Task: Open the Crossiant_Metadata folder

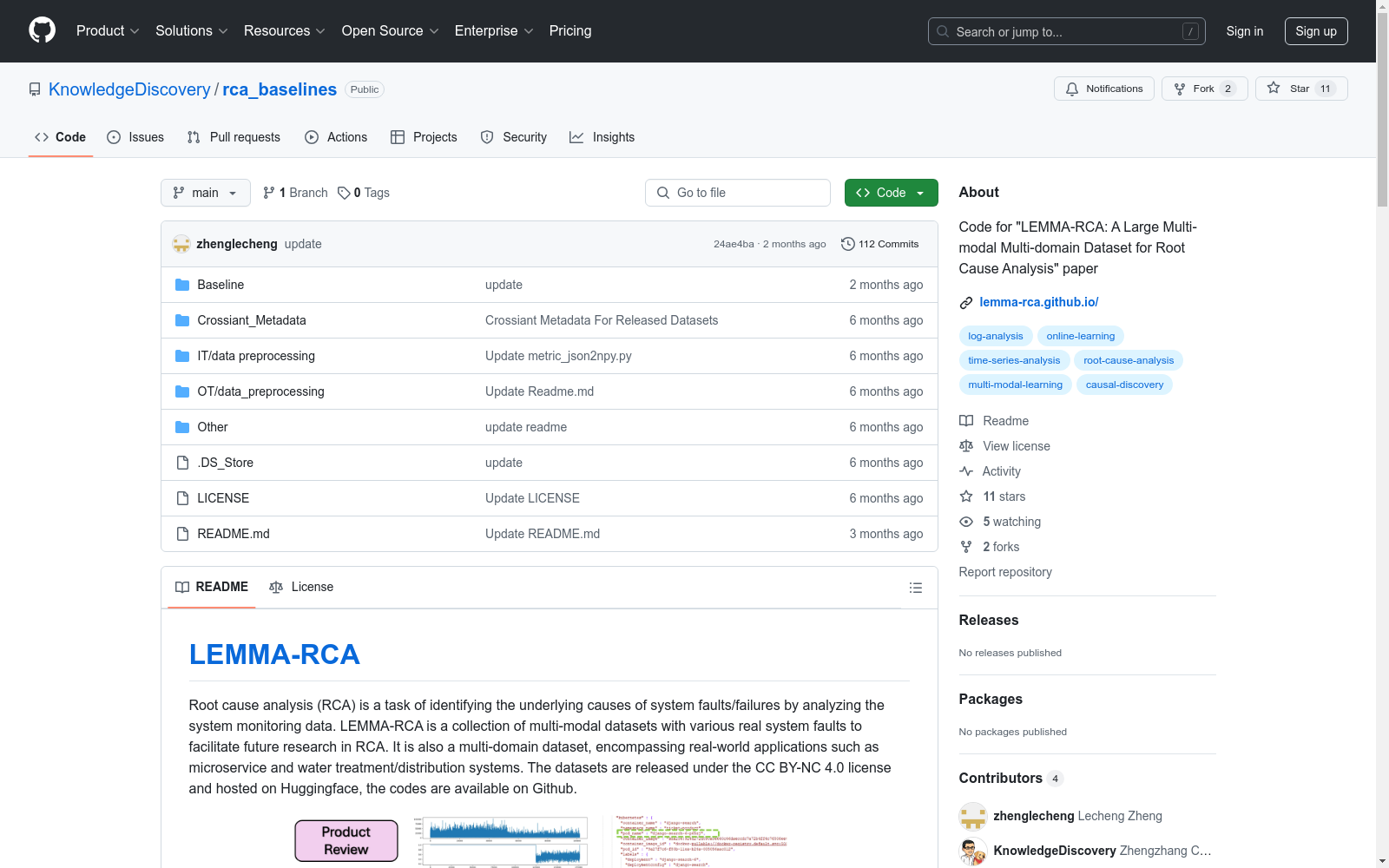Action: pyautogui.click(x=252, y=320)
